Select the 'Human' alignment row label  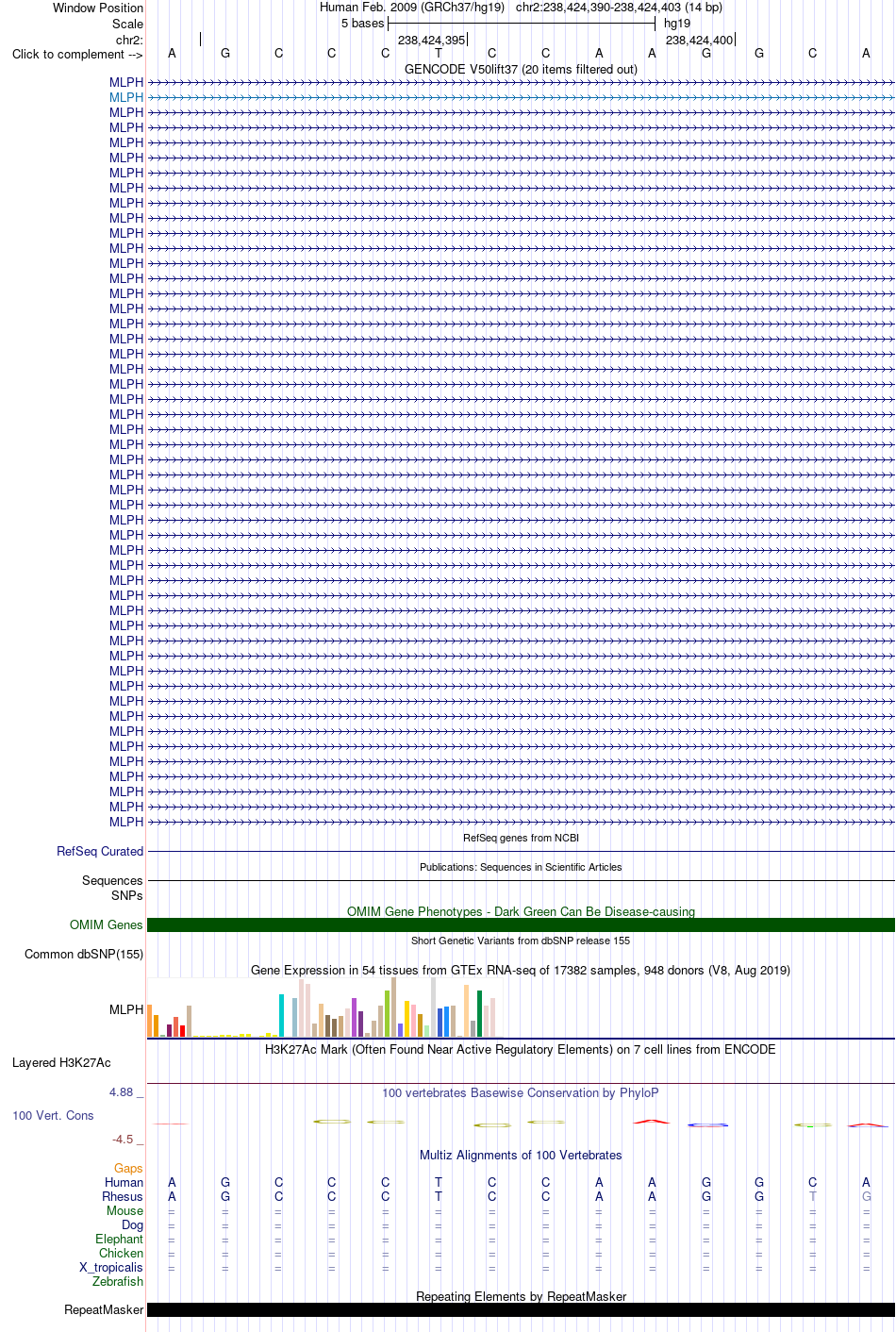pos(124,1182)
